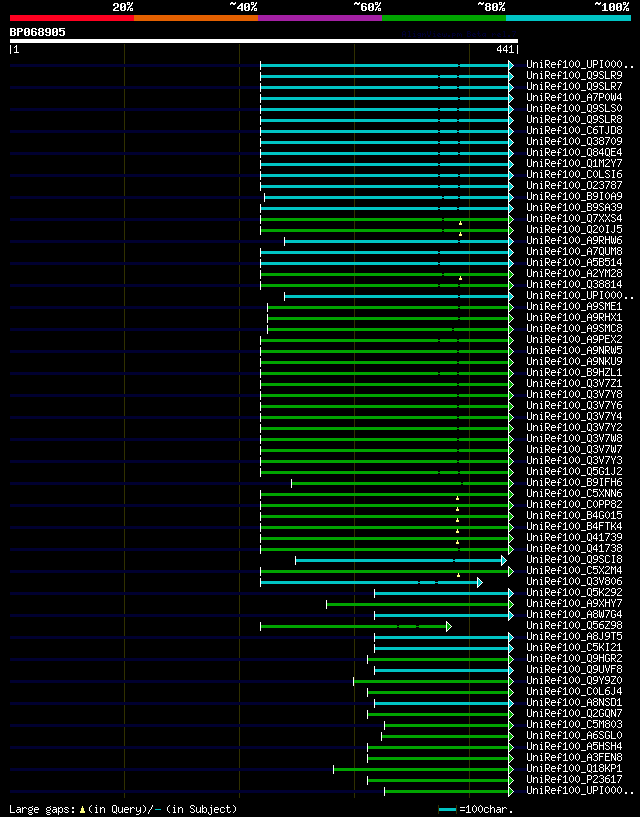The height and width of the screenshot is (817, 640).
Task: Click the UniRef100_Q3V7Z1 label
Action: pyautogui.click(x=574, y=383)
